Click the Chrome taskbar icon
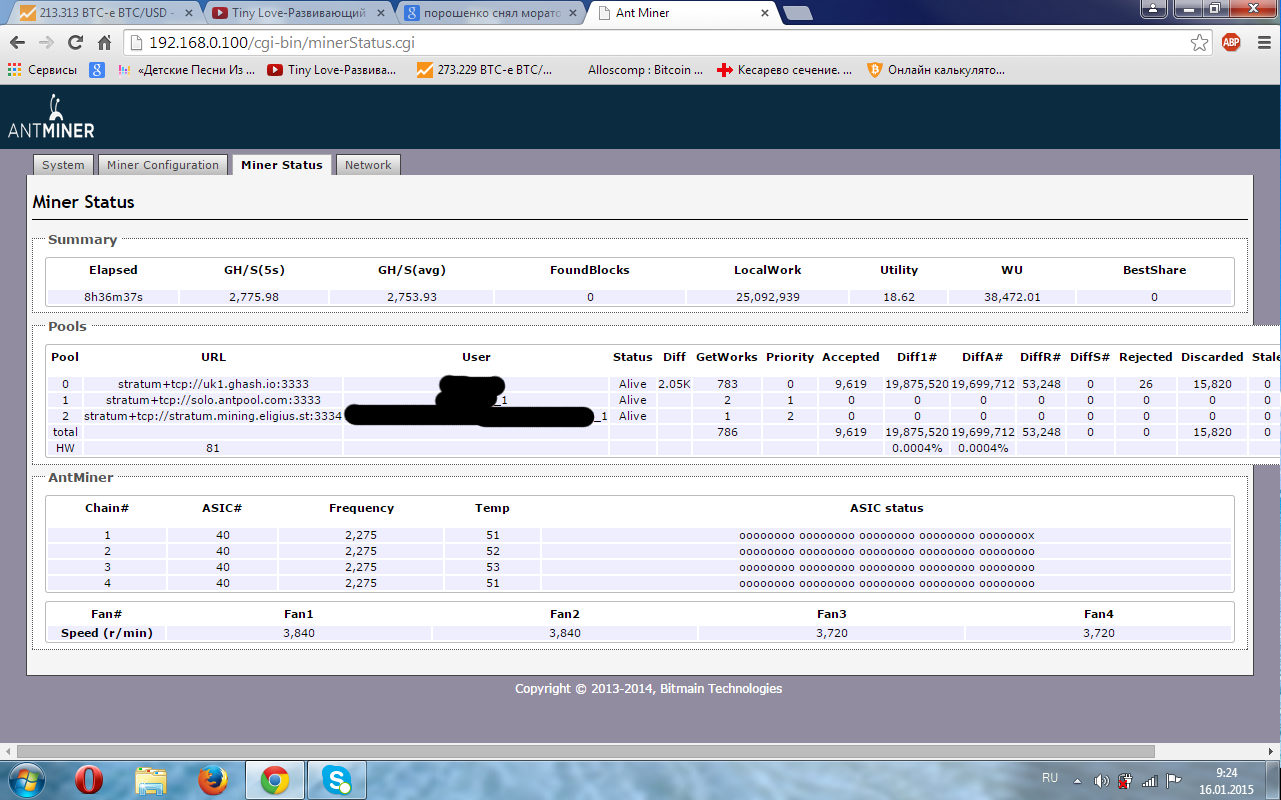This screenshot has height=800, width=1281. [x=275, y=779]
